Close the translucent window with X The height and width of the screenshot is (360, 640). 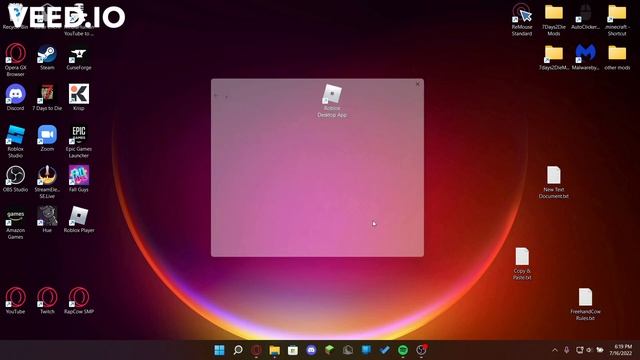[418, 84]
